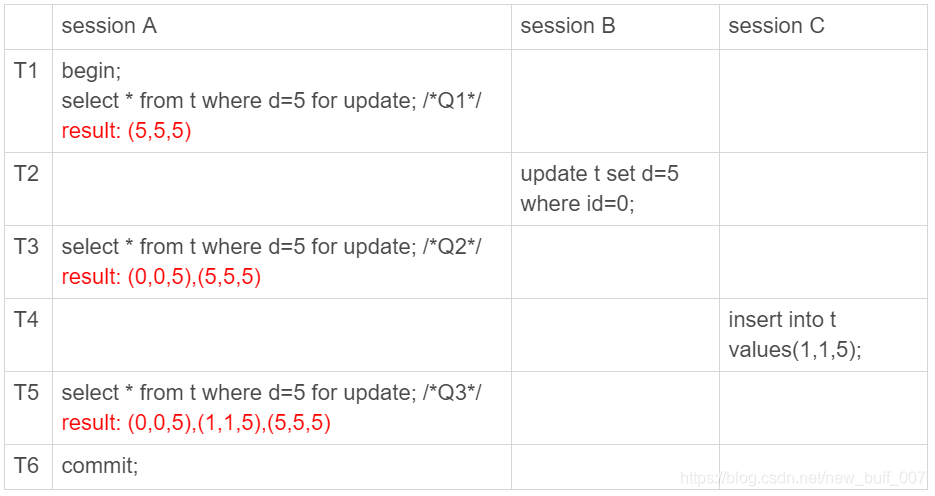Click the T6 row label

[x=26, y=466]
